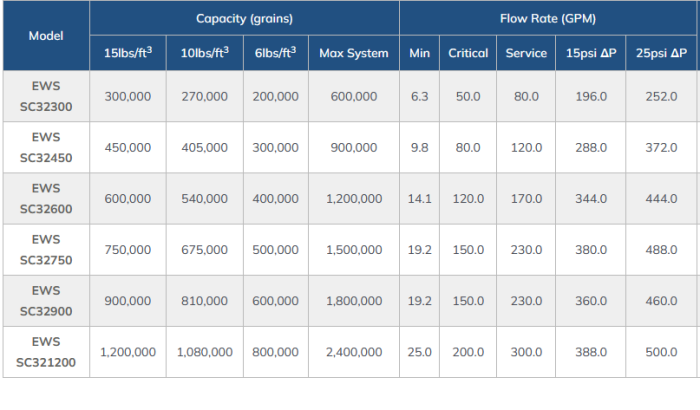The image size is (700, 410).
Task: Select the Min column header
Action: (419, 53)
